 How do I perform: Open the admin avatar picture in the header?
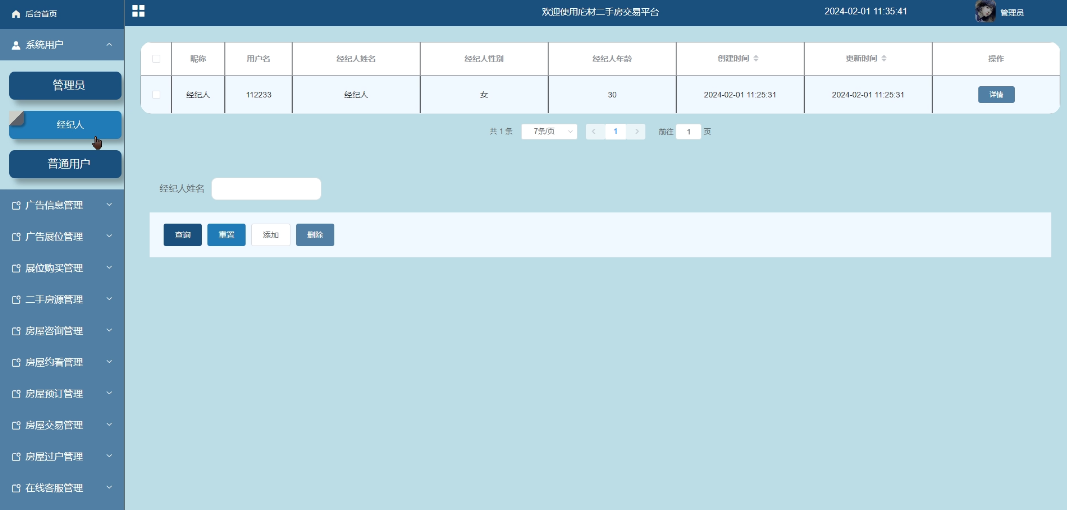pyautogui.click(x=985, y=12)
